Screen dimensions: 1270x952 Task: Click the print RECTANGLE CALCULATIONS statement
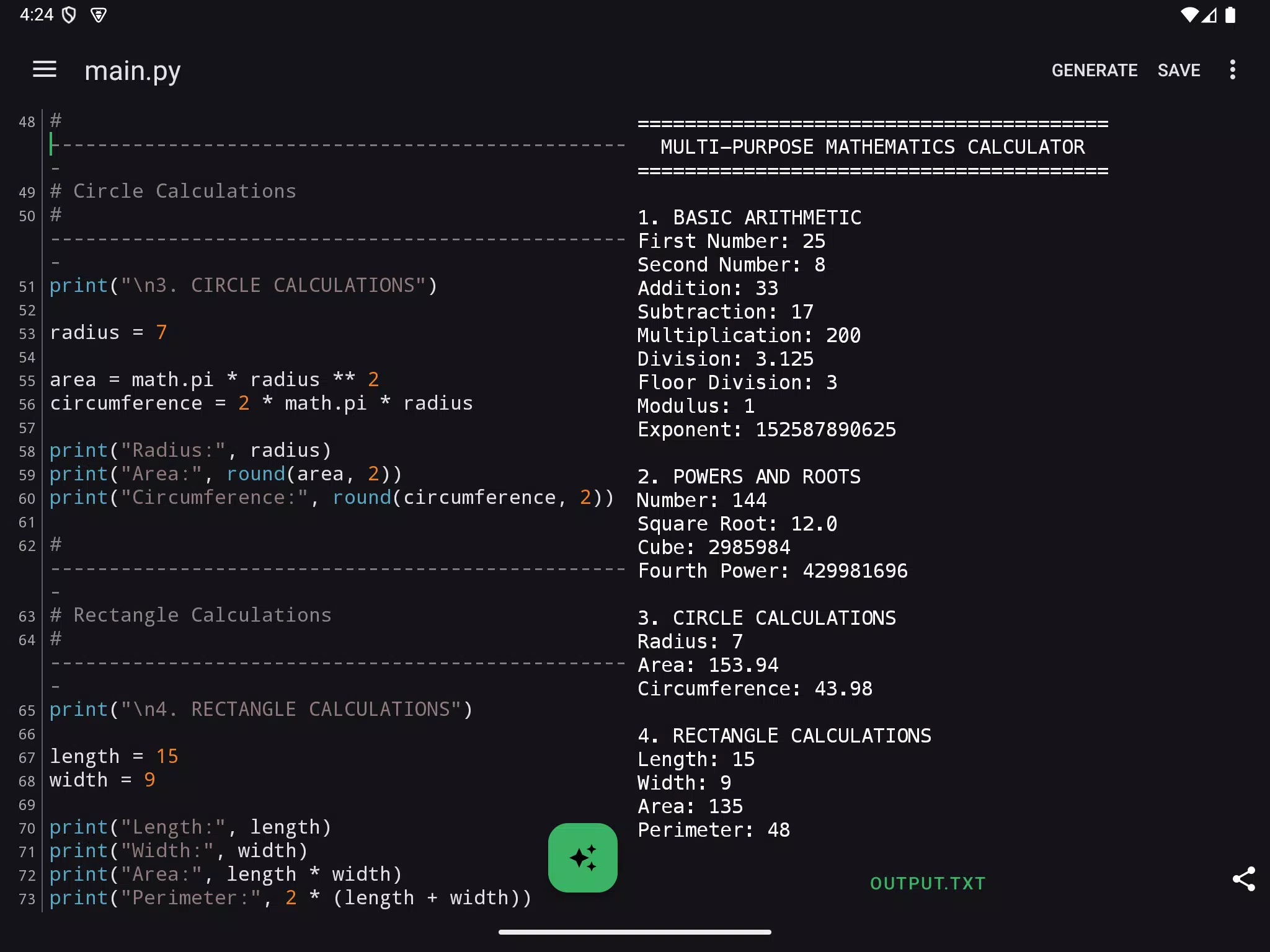coord(261,710)
